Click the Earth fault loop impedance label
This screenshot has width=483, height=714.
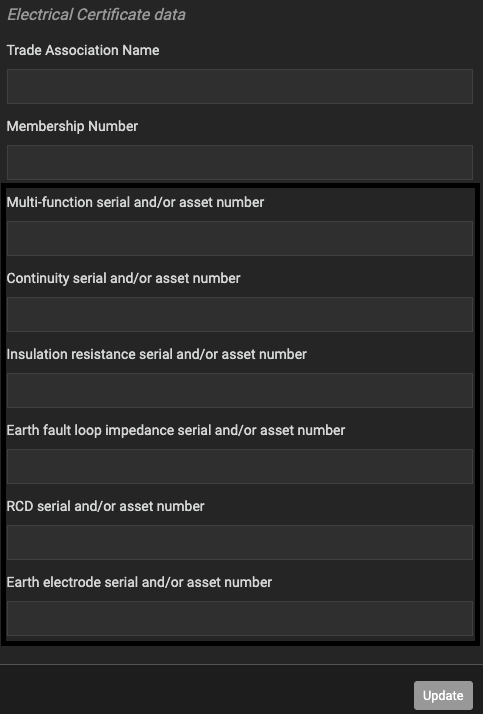click(x=176, y=430)
